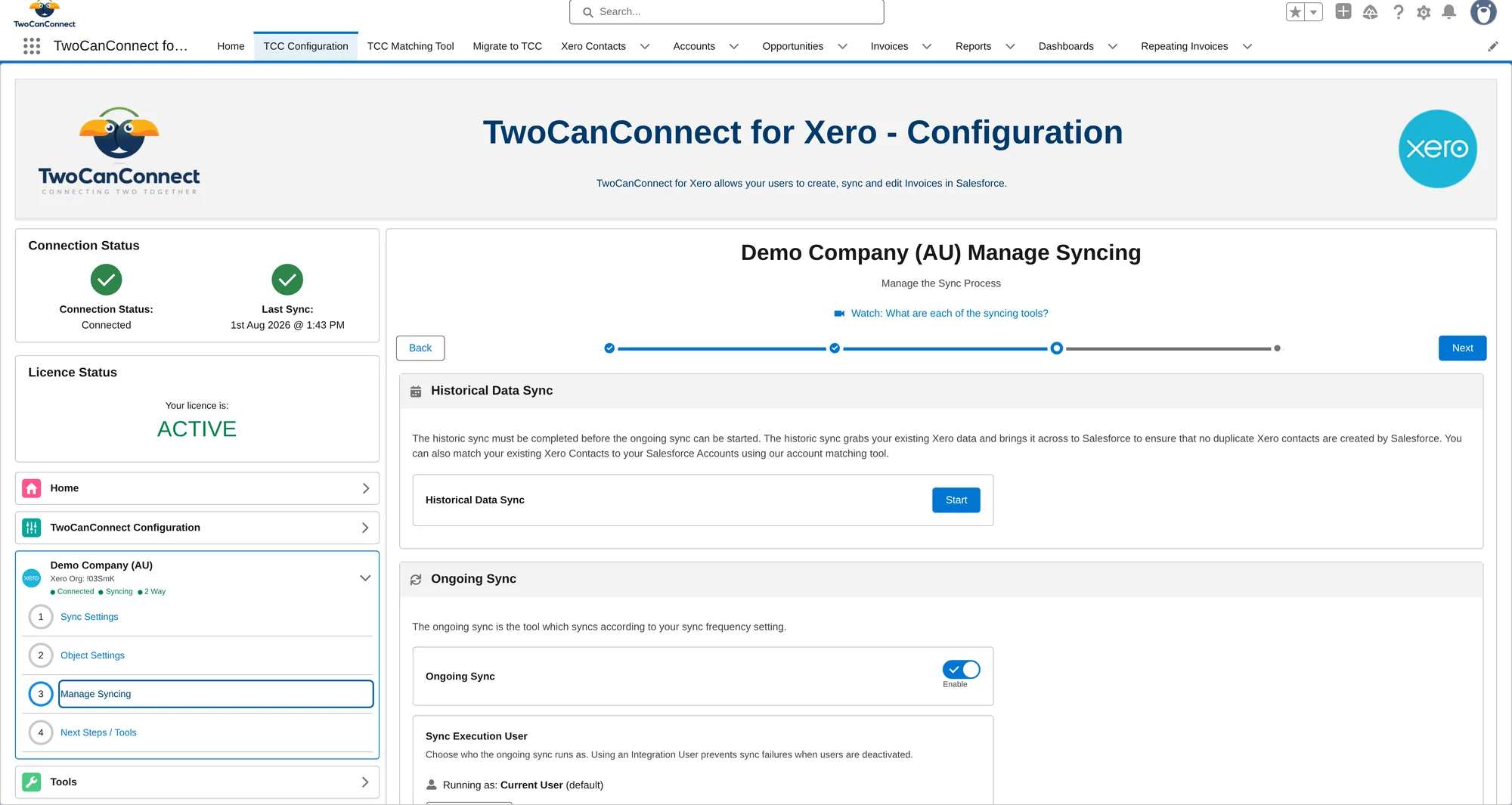Viewport: 1512px width, 805px height.
Task: Click the Ongoing Sync refresh icon
Action: [x=416, y=580]
